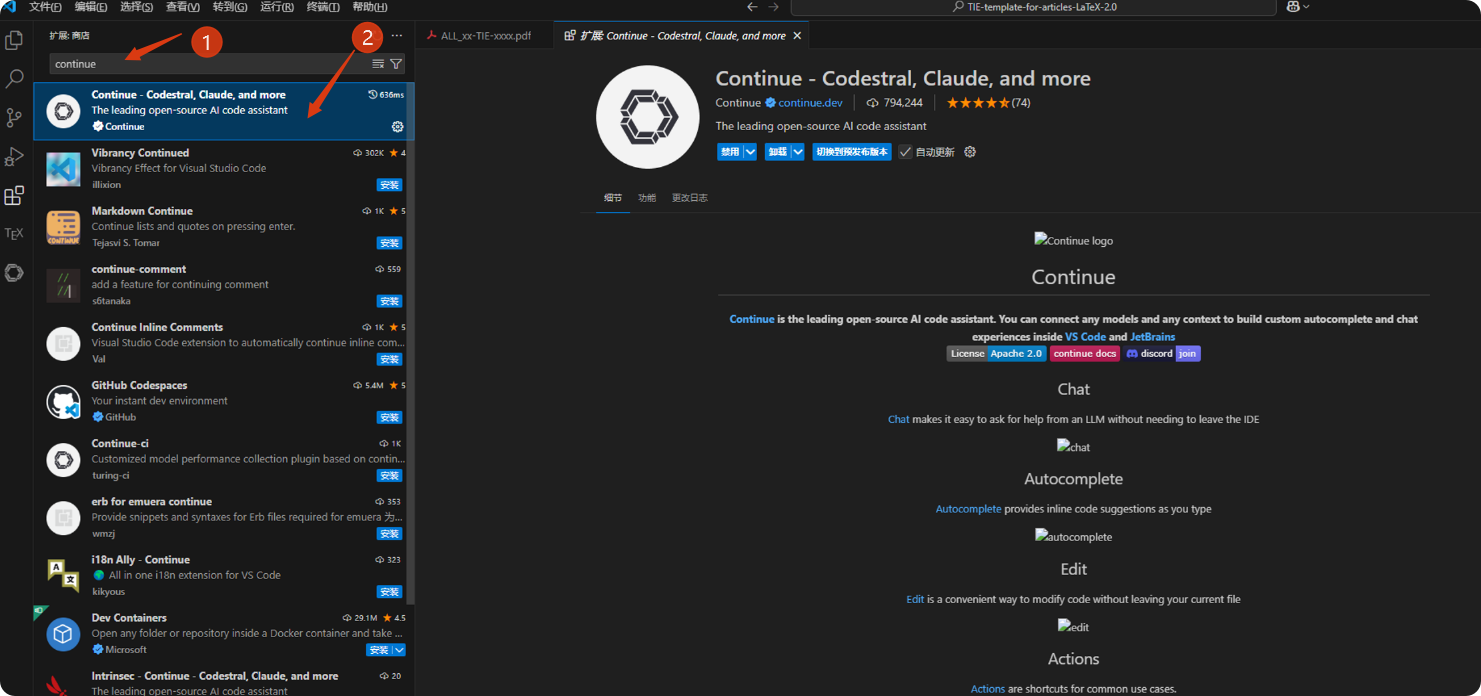1481x696 pixels.
Task: Open extension search filter funnel icon
Action: click(396, 64)
